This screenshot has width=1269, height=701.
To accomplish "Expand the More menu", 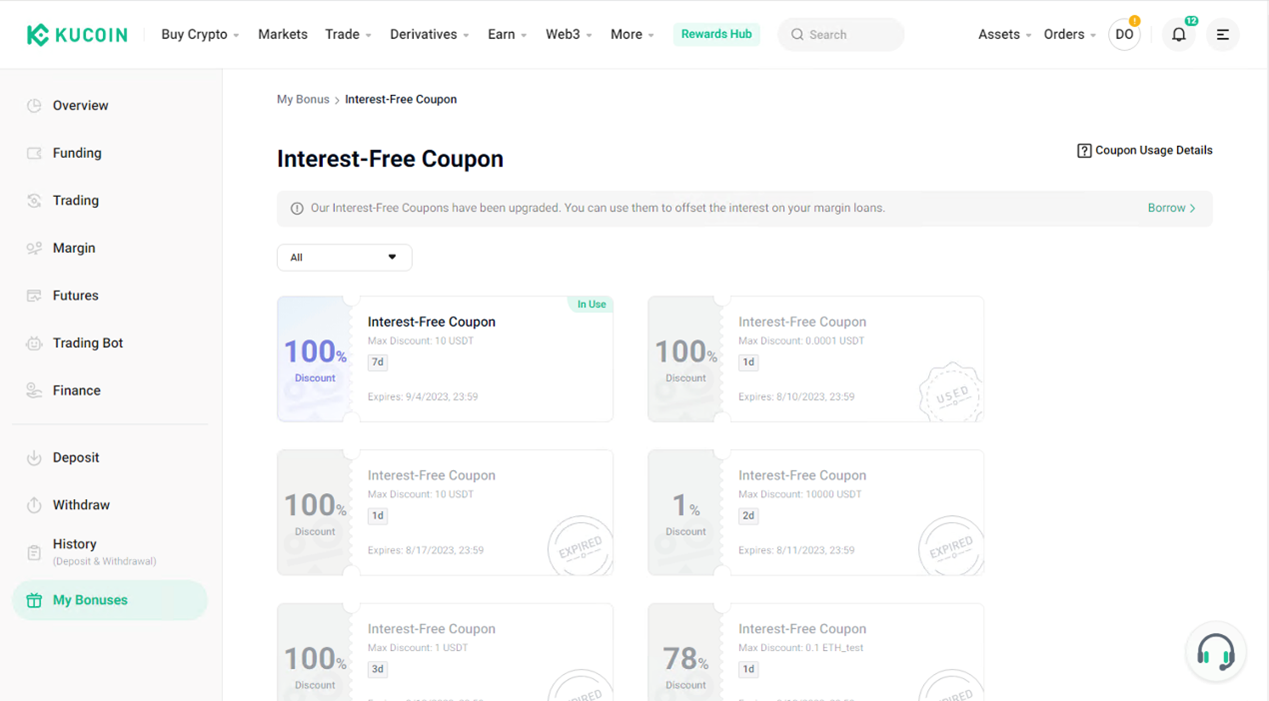I will pyautogui.click(x=632, y=34).
